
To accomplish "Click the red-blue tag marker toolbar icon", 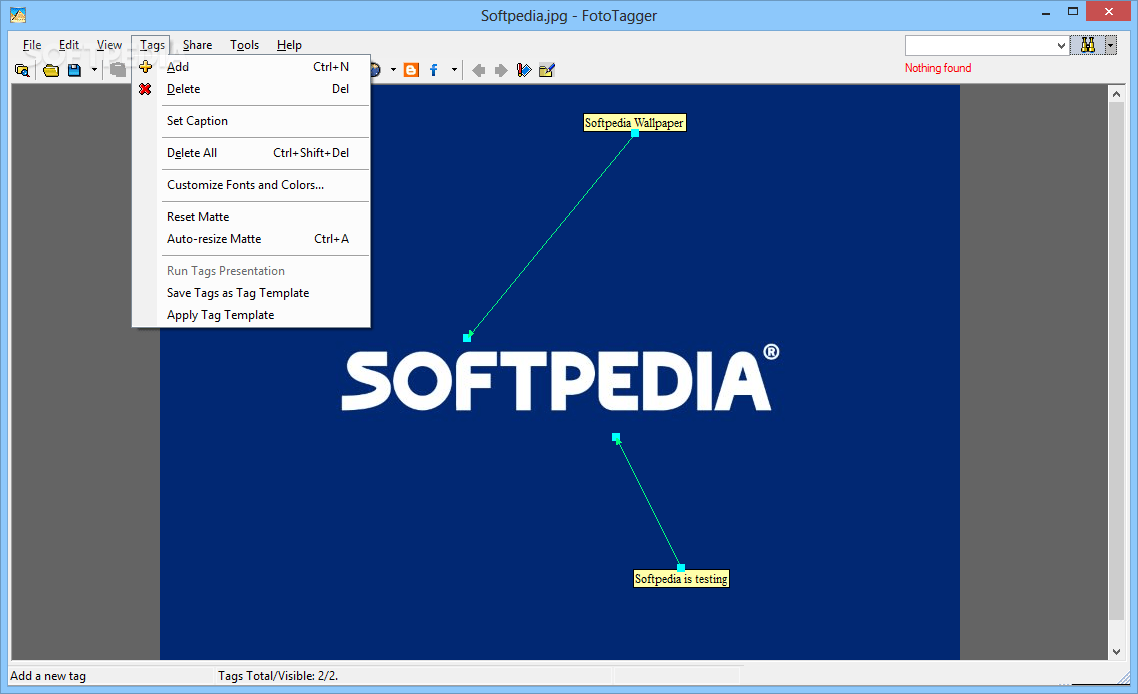I will [523, 70].
